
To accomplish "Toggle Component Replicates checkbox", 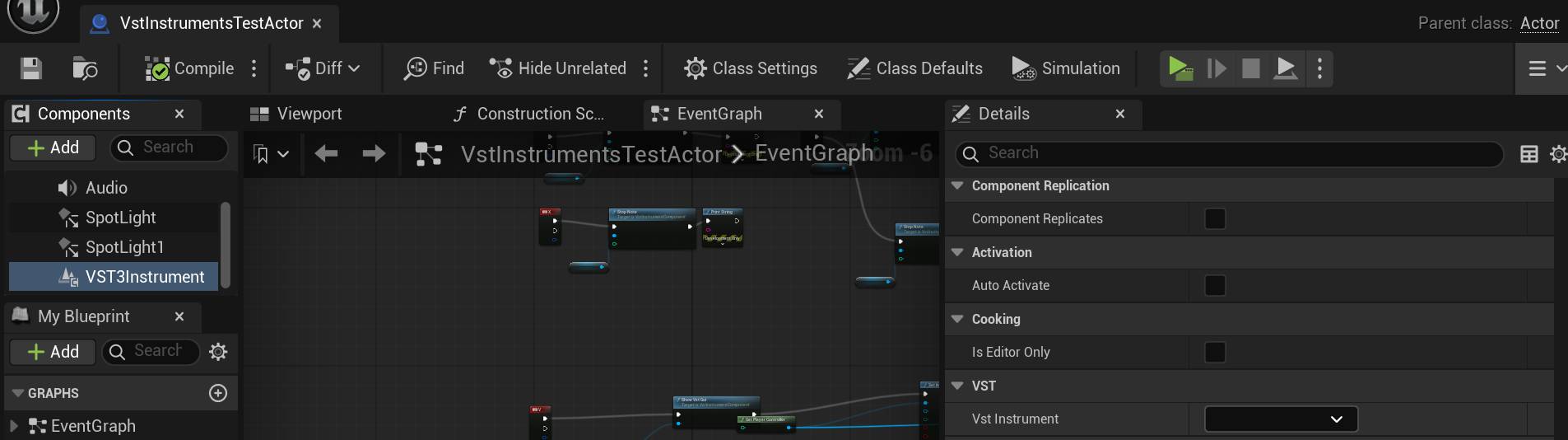I will [1215, 219].
